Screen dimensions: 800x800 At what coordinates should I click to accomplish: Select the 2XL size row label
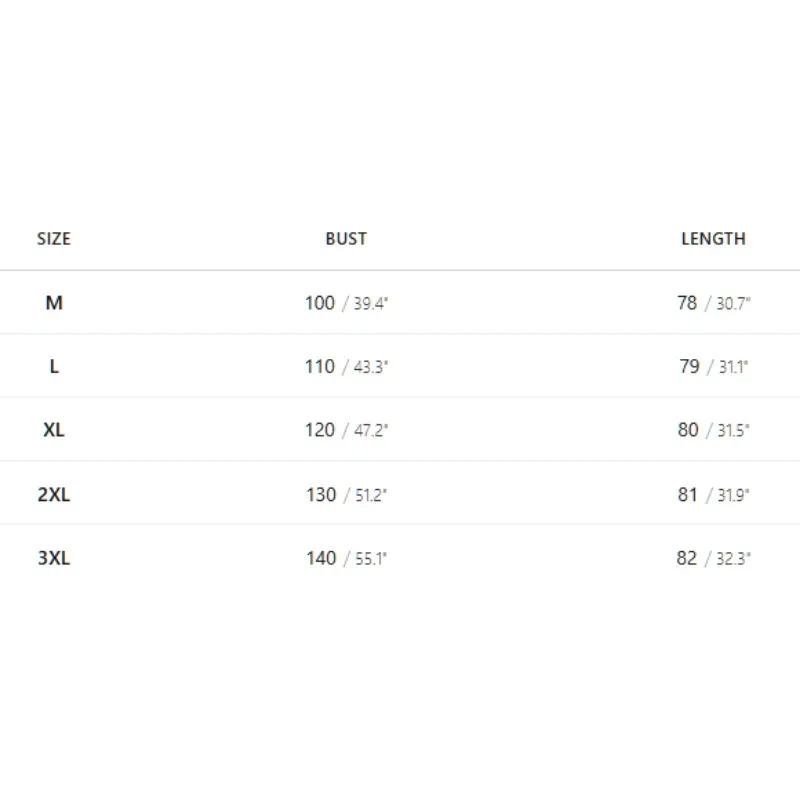[x=54, y=494]
